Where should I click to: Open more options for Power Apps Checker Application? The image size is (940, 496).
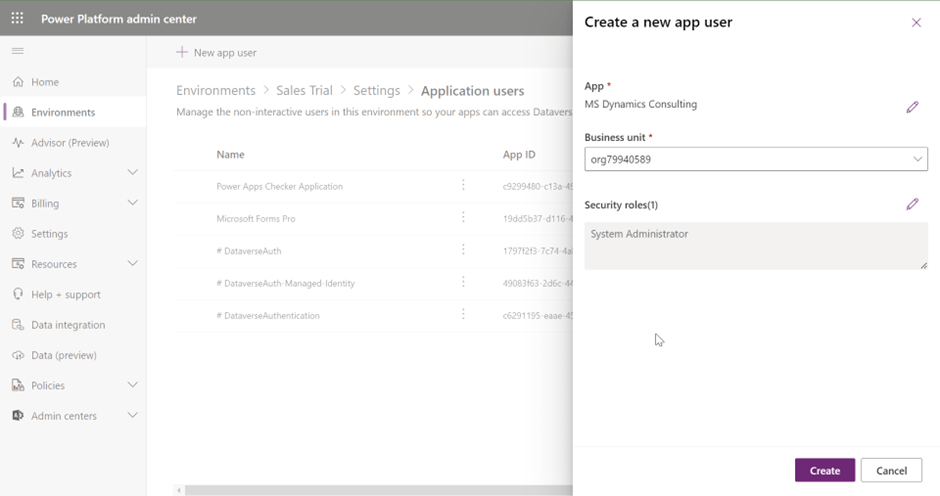(x=463, y=186)
